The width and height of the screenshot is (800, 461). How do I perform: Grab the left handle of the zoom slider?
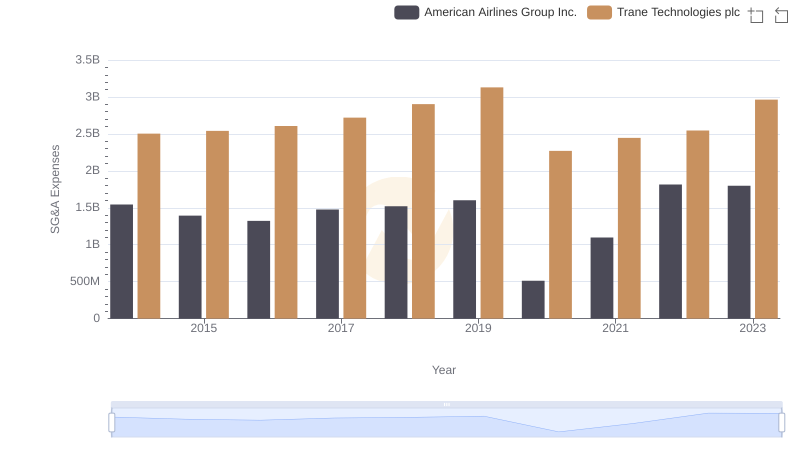tap(112, 423)
